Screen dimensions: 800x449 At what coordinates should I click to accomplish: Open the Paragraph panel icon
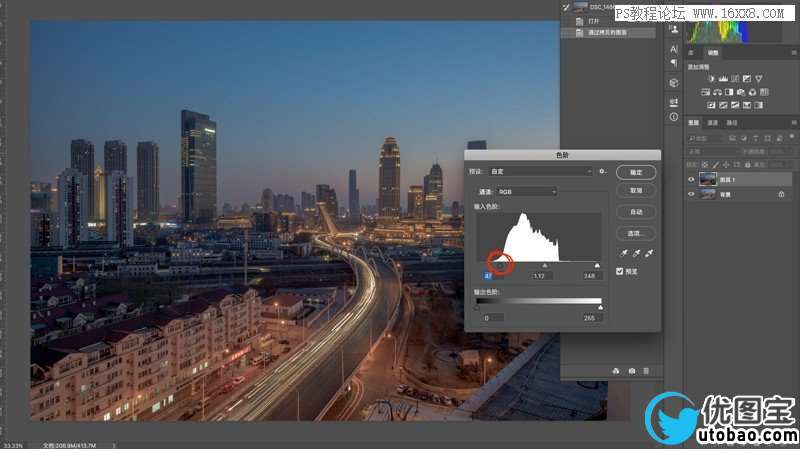[673, 63]
